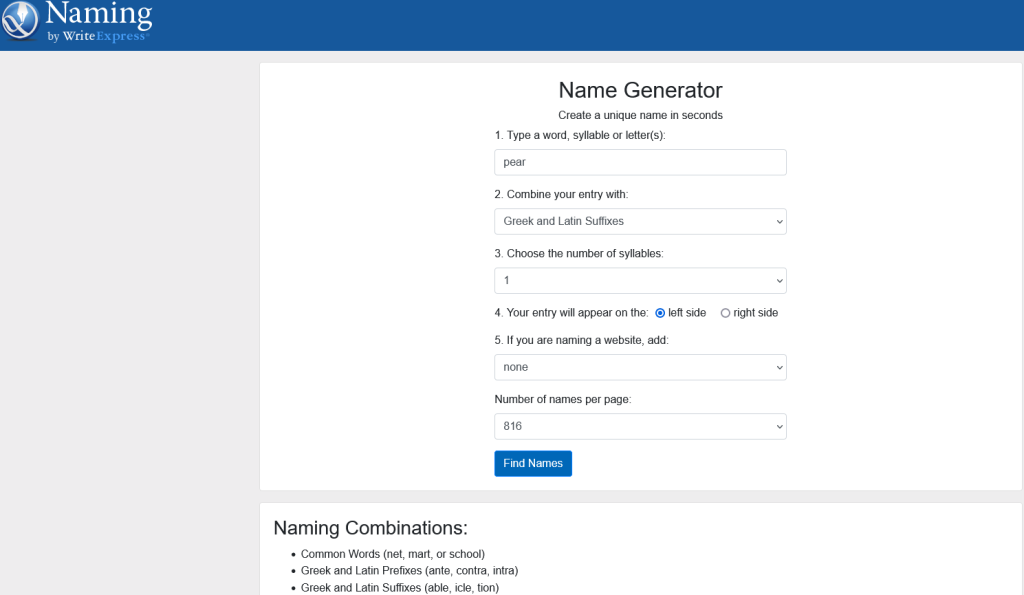Select the "right side" radio button
Viewport: 1024px width, 595px height.
tap(725, 313)
